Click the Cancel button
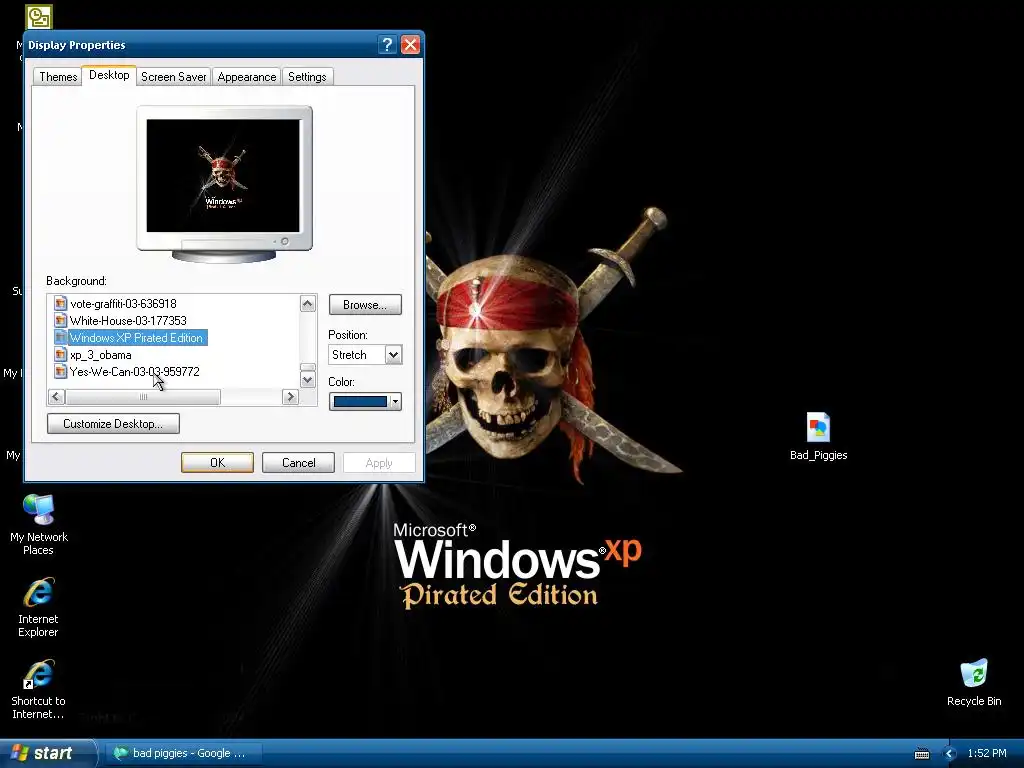Screen dimensions: 1024x768 pos(298,462)
